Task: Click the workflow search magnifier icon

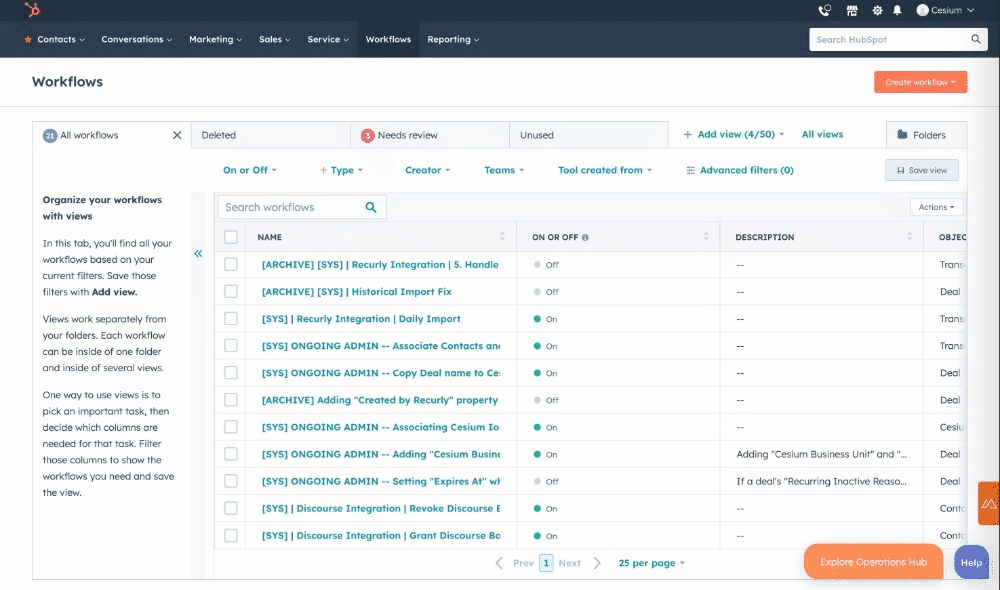Action: tap(371, 207)
